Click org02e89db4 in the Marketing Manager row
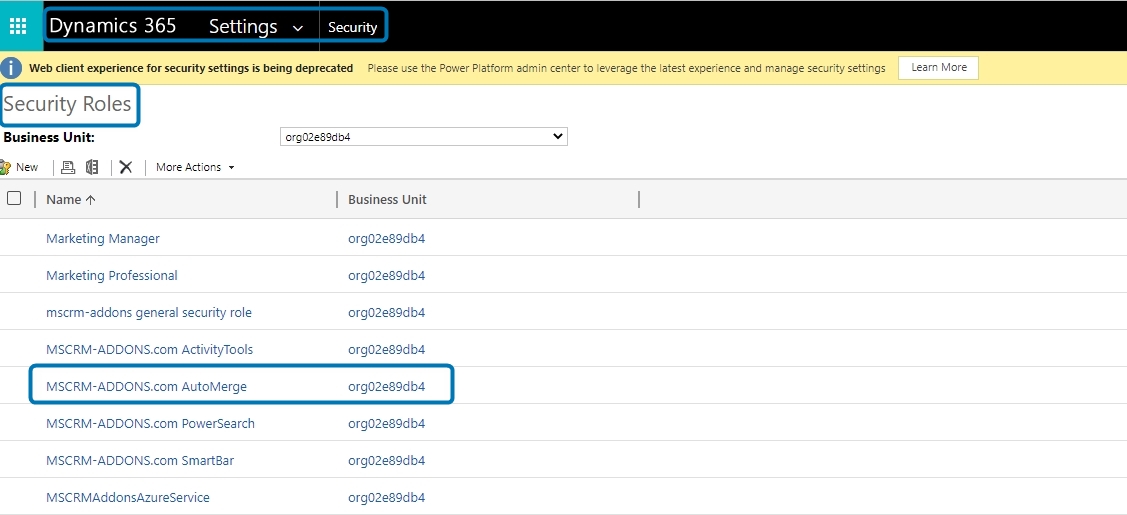 (387, 238)
